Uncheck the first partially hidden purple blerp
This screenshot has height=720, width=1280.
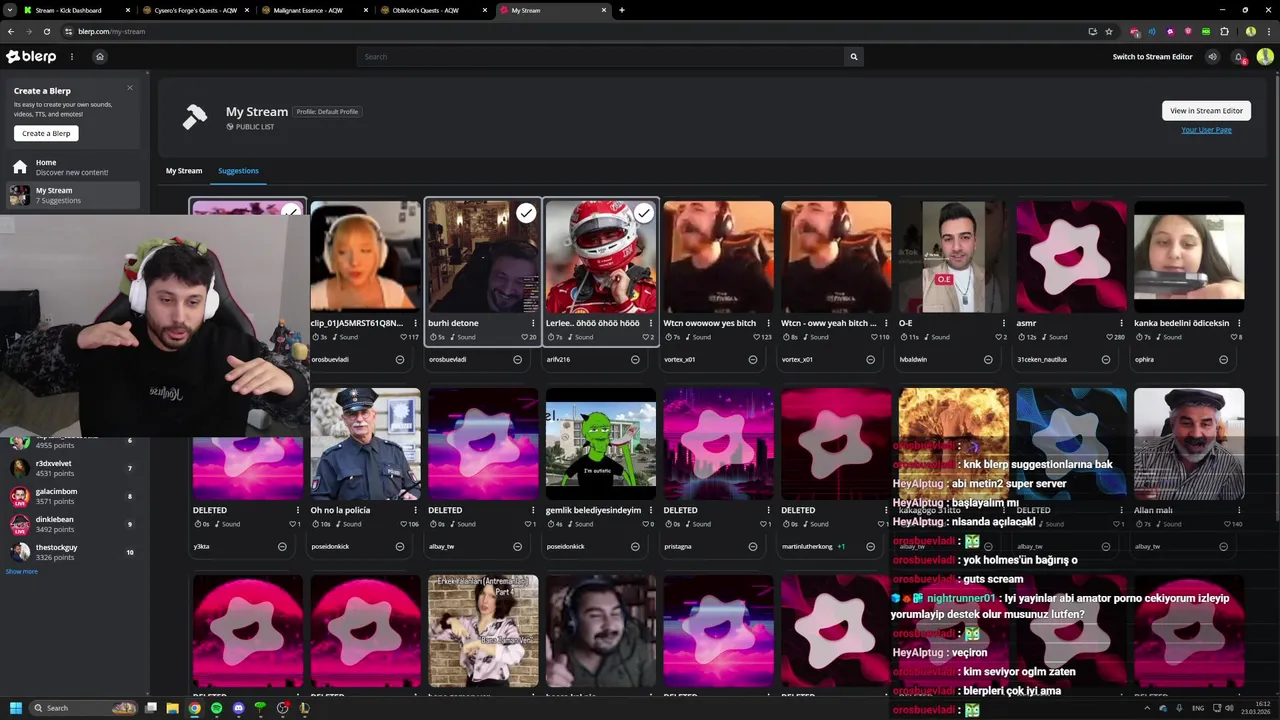coord(290,211)
